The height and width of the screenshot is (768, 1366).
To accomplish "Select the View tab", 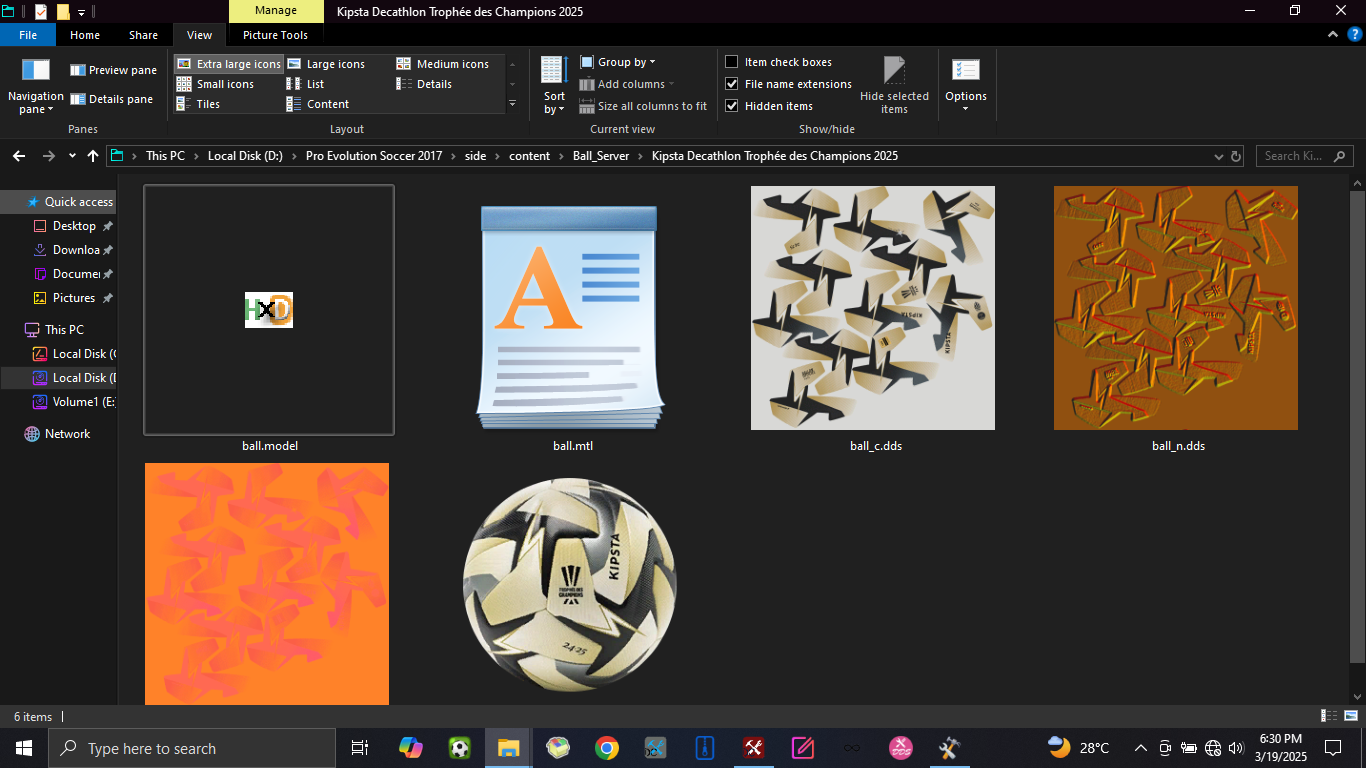I will coord(200,35).
